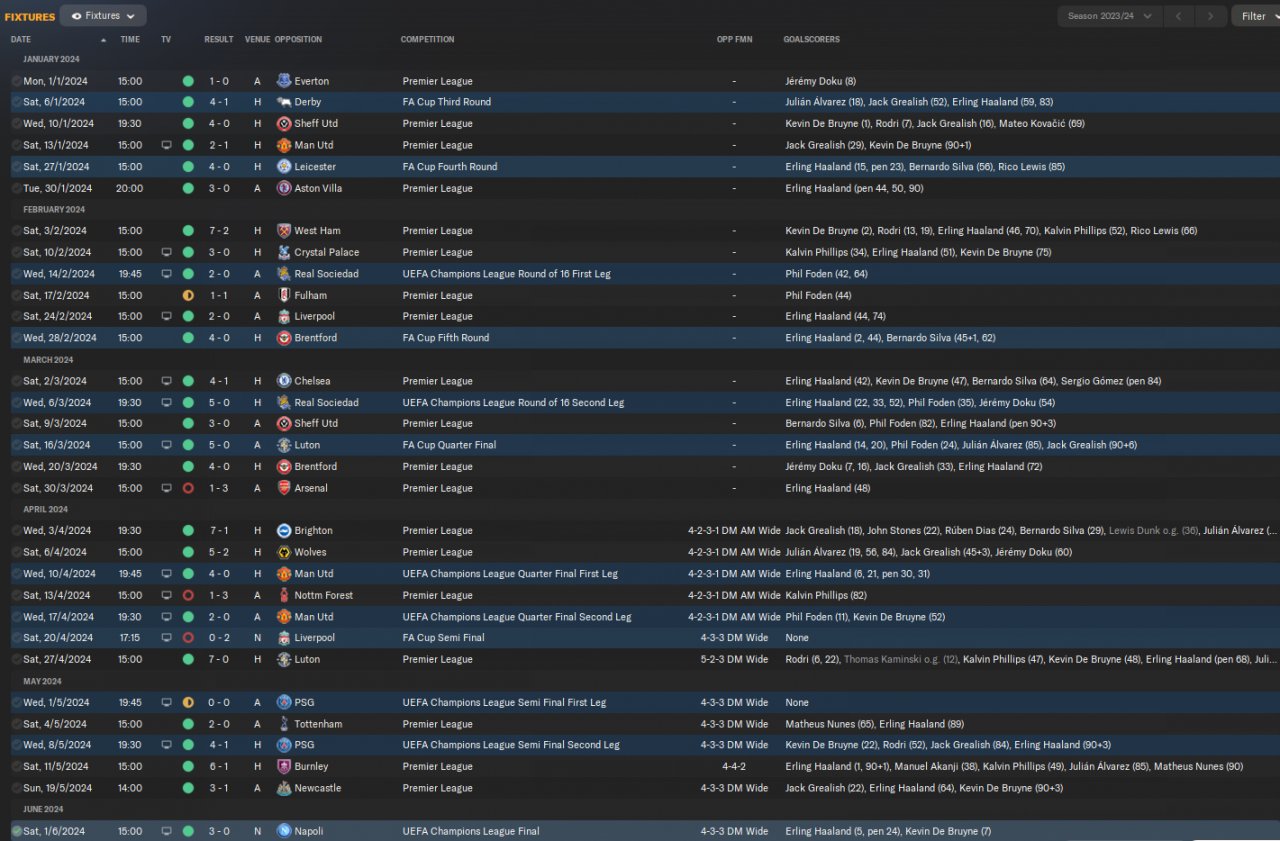1280x841 pixels.
Task: Click the Wolves club badge
Action: coord(284,552)
